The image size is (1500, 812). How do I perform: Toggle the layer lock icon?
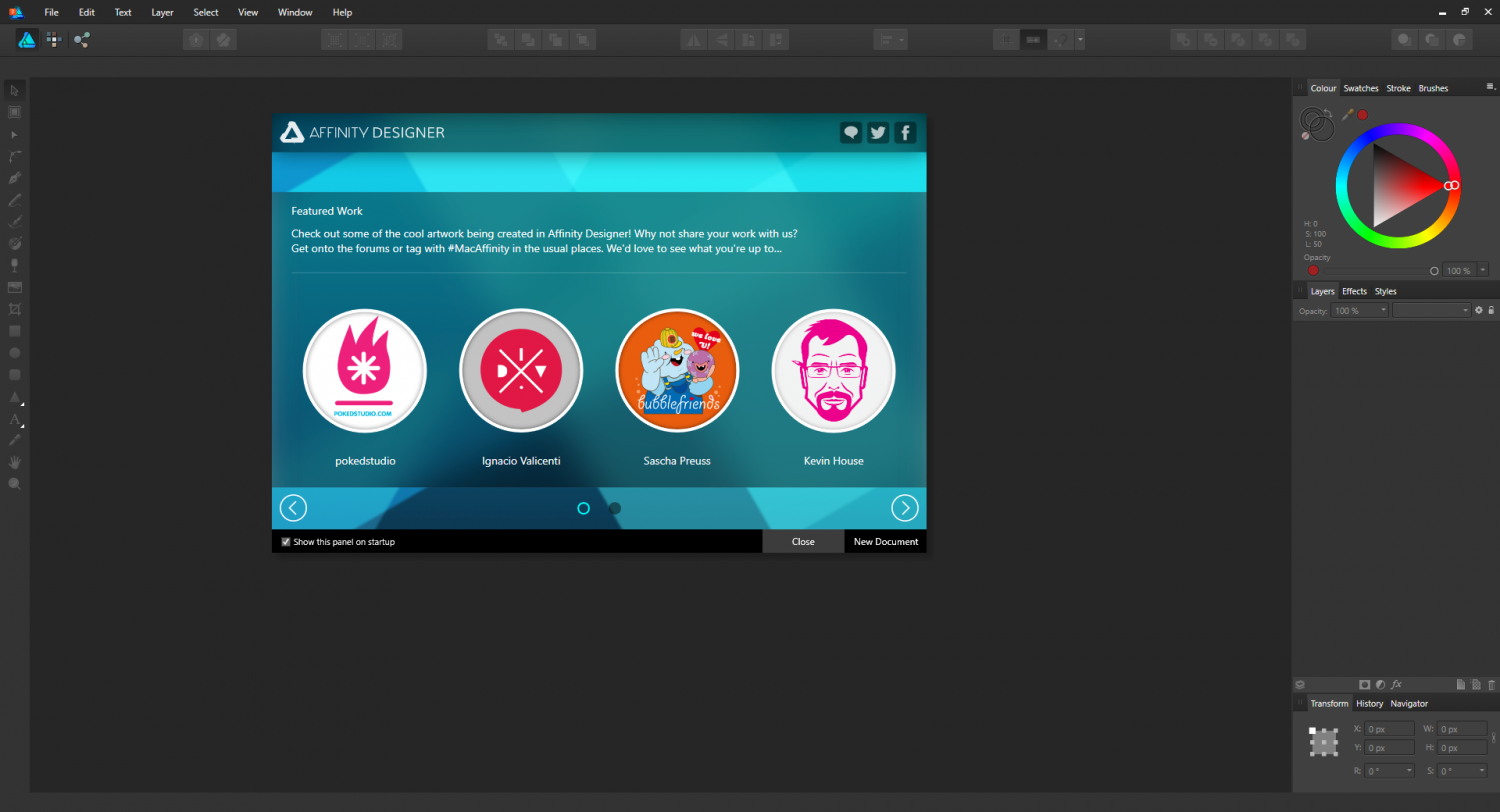point(1491,310)
